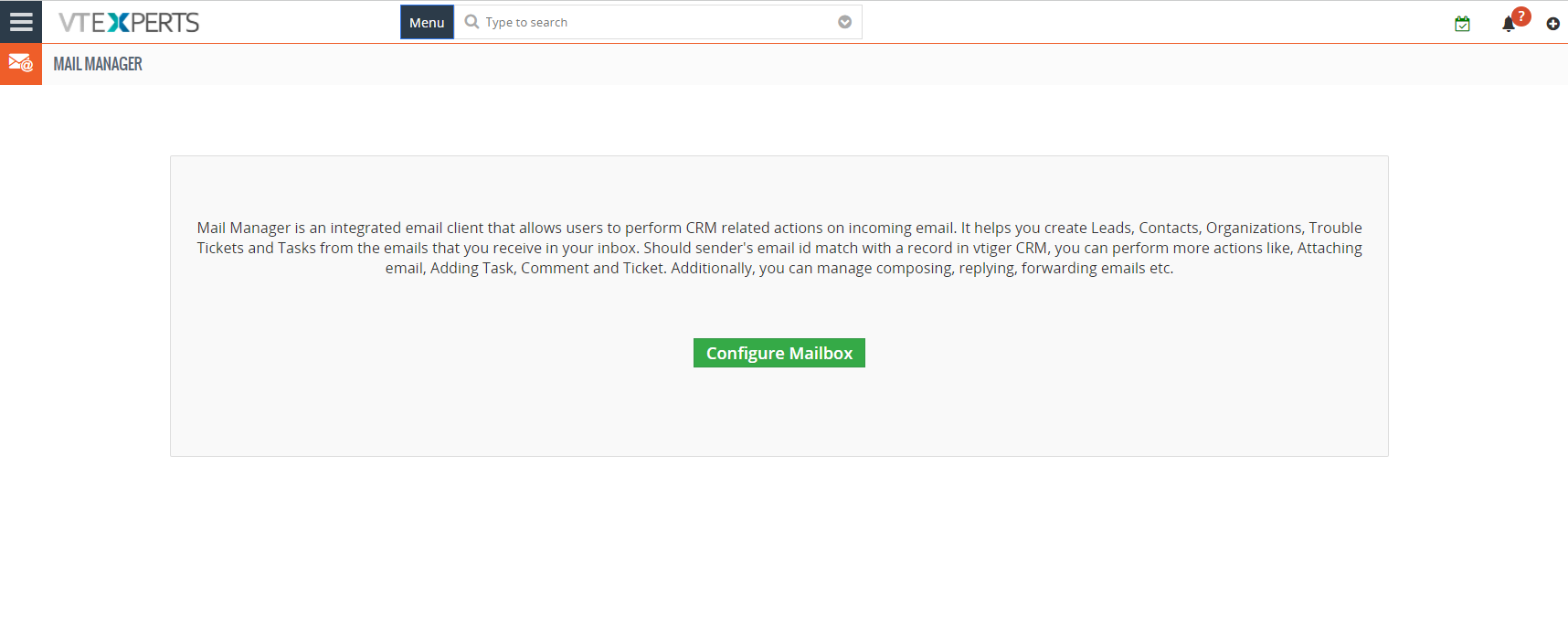This screenshot has width=1568, height=617.
Task: Open the green calendar icon
Action: point(1462,24)
